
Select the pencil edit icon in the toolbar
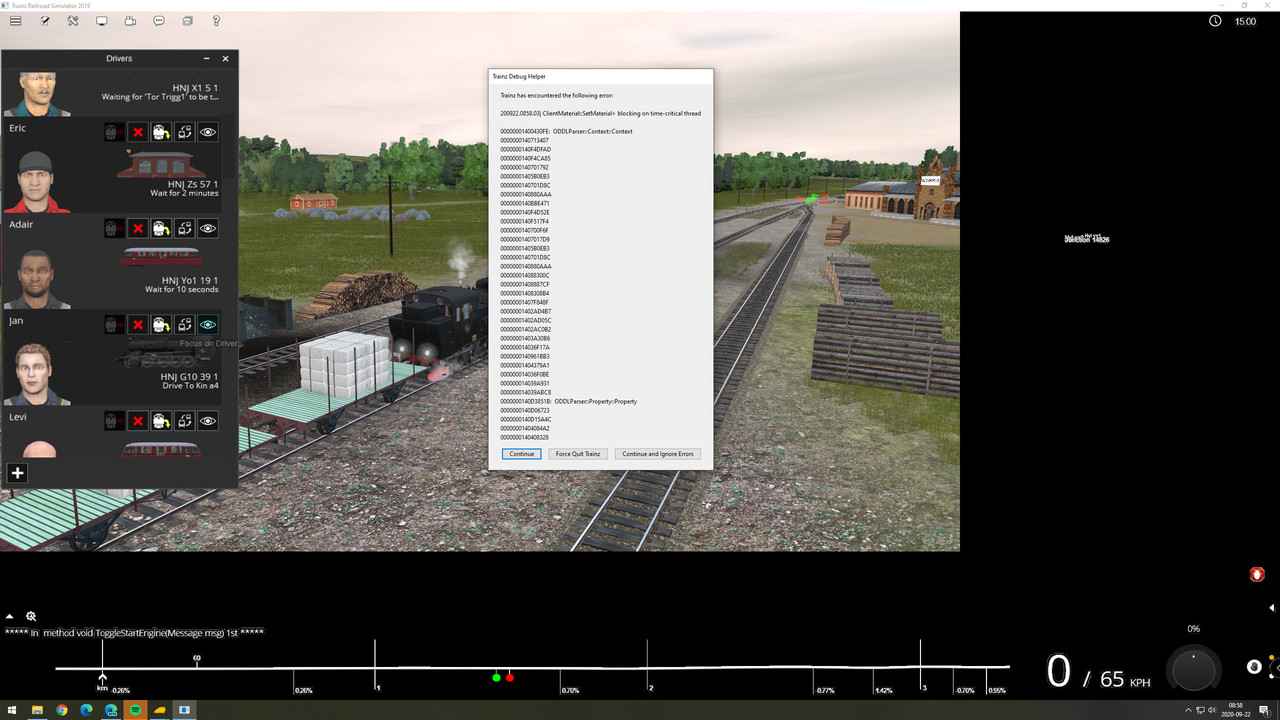43,20
